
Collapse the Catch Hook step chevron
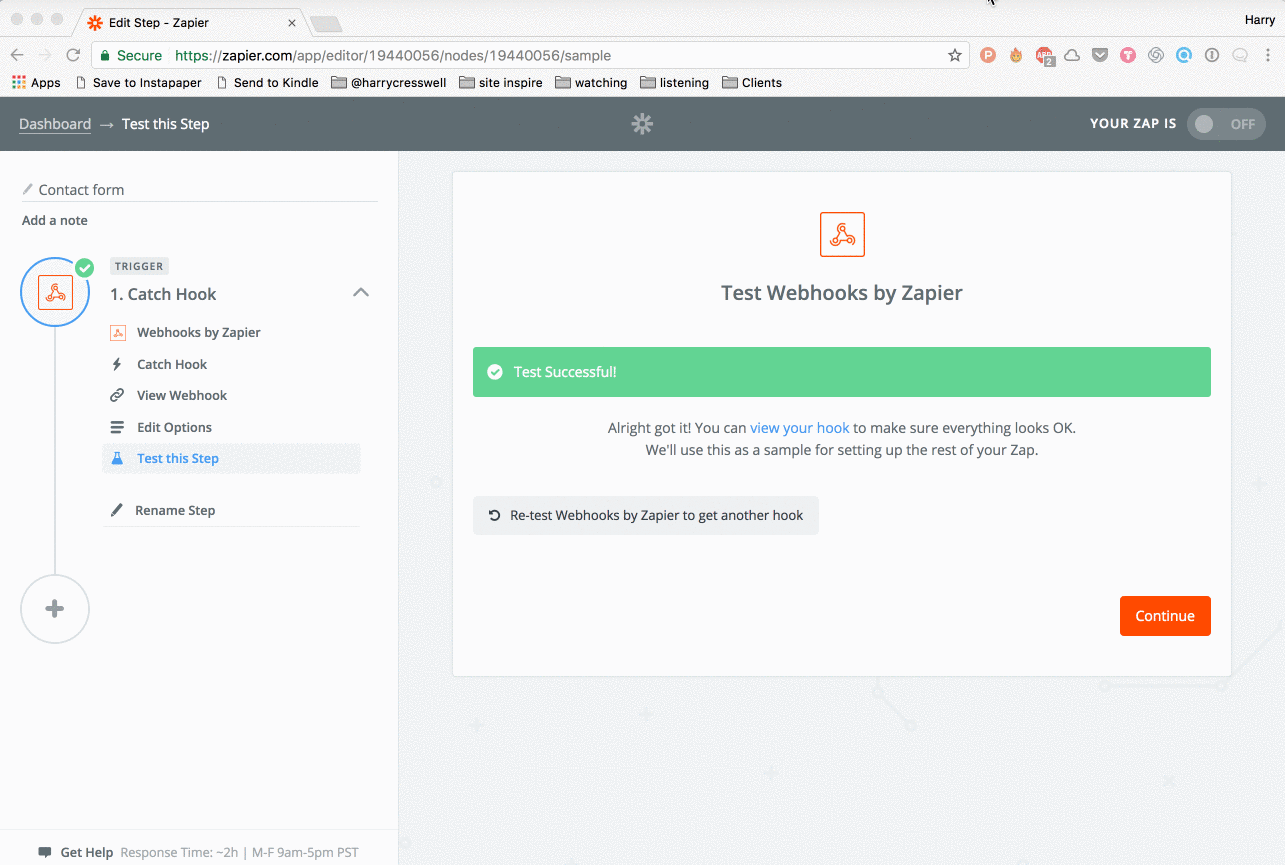(x=361, y=293)
